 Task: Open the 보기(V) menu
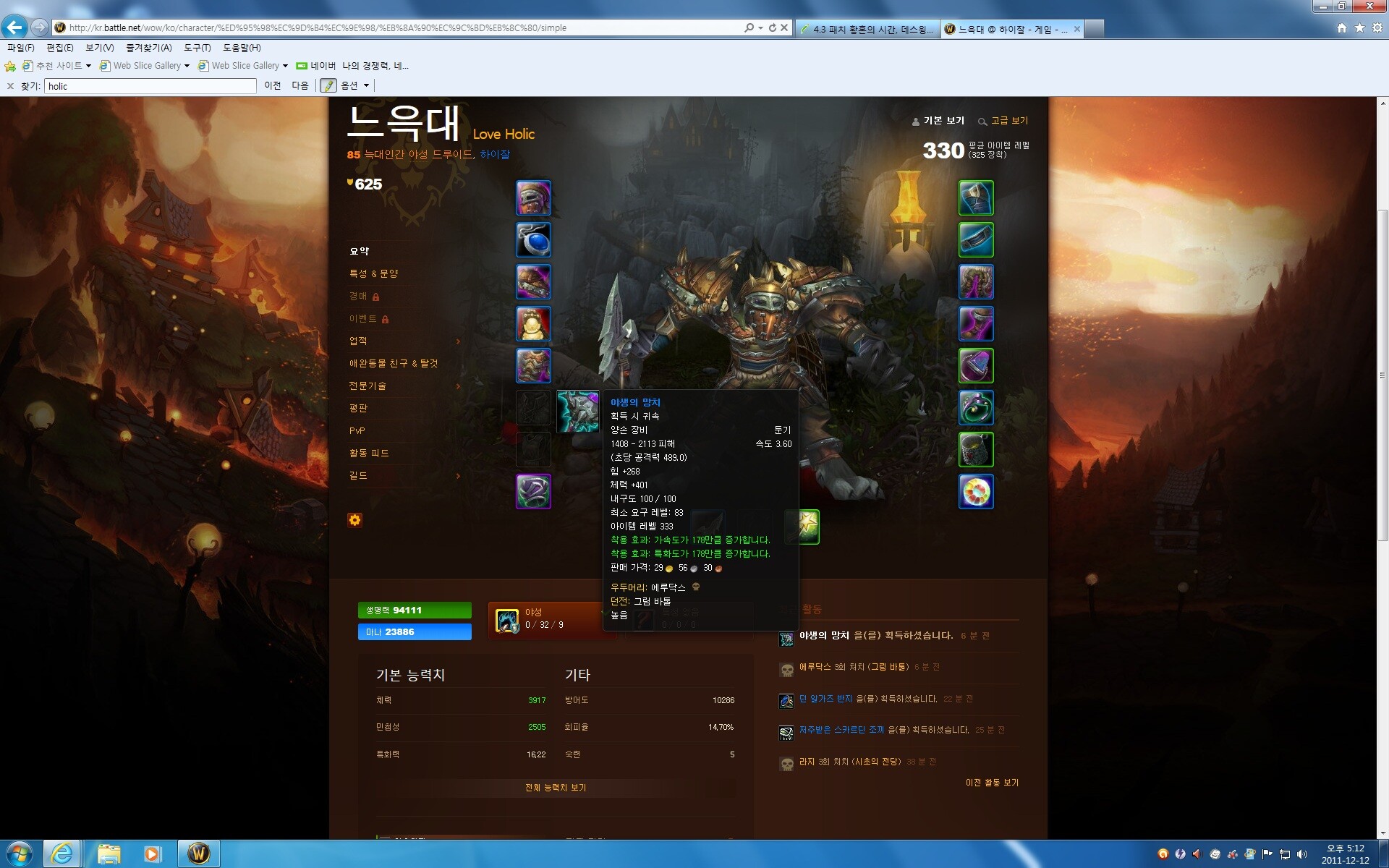[x=100, y=47]
